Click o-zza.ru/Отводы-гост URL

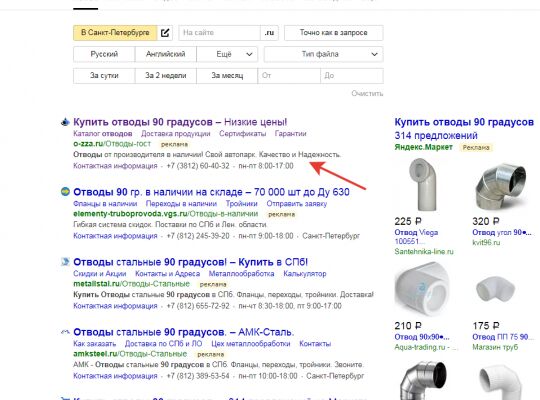pos(112,144)
